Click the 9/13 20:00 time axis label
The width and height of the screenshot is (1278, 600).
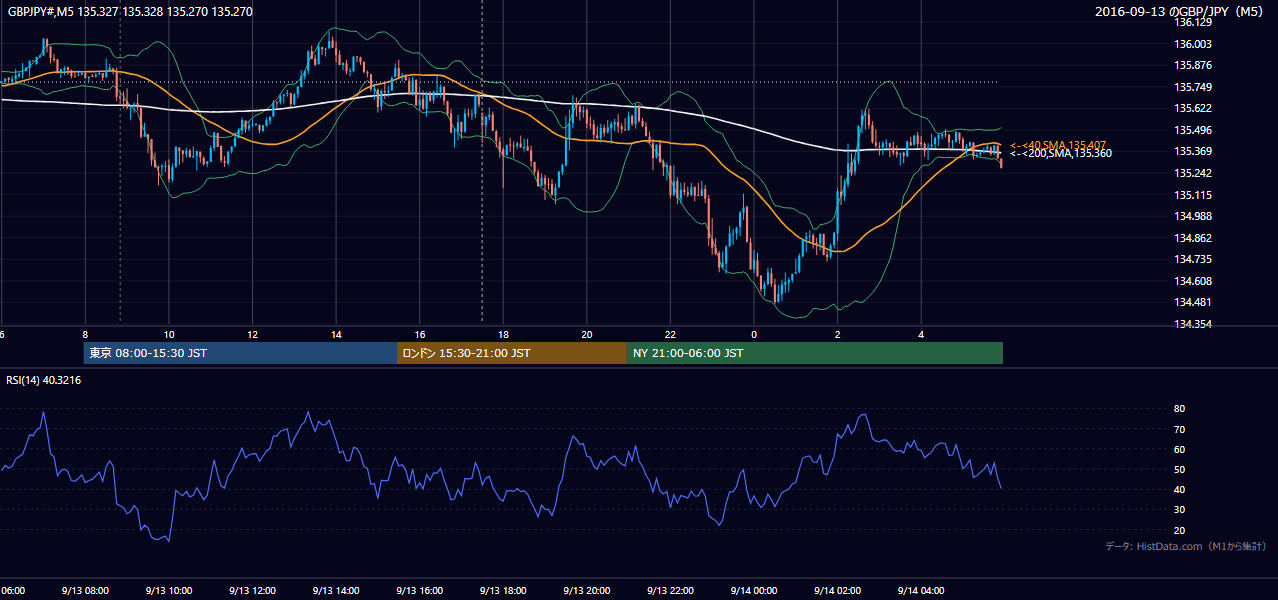[587, 591]
